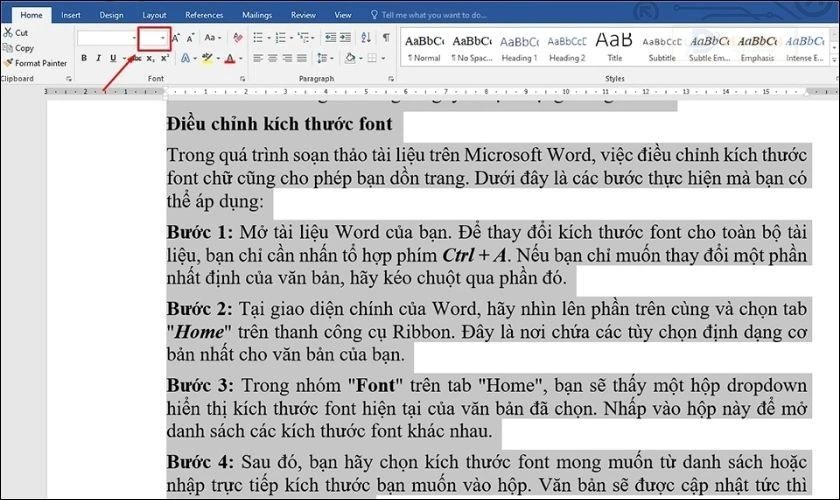Sort text with the A-Z icon

(x=366, y=38)
